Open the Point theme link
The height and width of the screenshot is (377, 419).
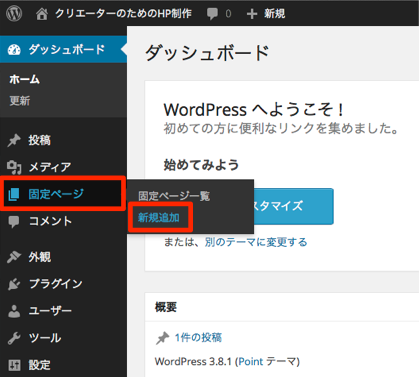click(x=251, y=362)
